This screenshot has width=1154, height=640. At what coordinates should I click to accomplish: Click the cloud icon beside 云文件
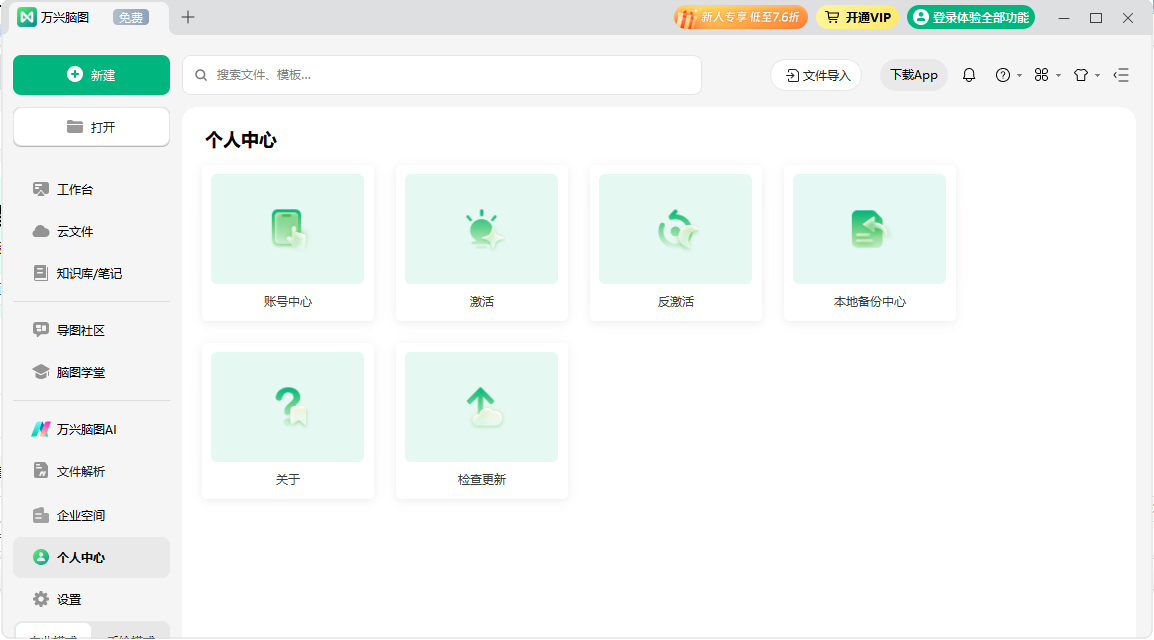click(40, 231)
